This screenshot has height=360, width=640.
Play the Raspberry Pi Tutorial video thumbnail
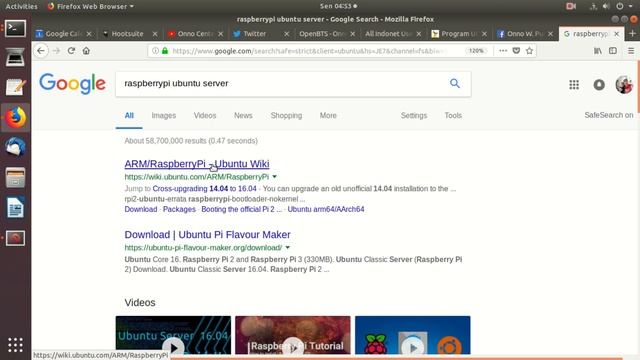293,336
